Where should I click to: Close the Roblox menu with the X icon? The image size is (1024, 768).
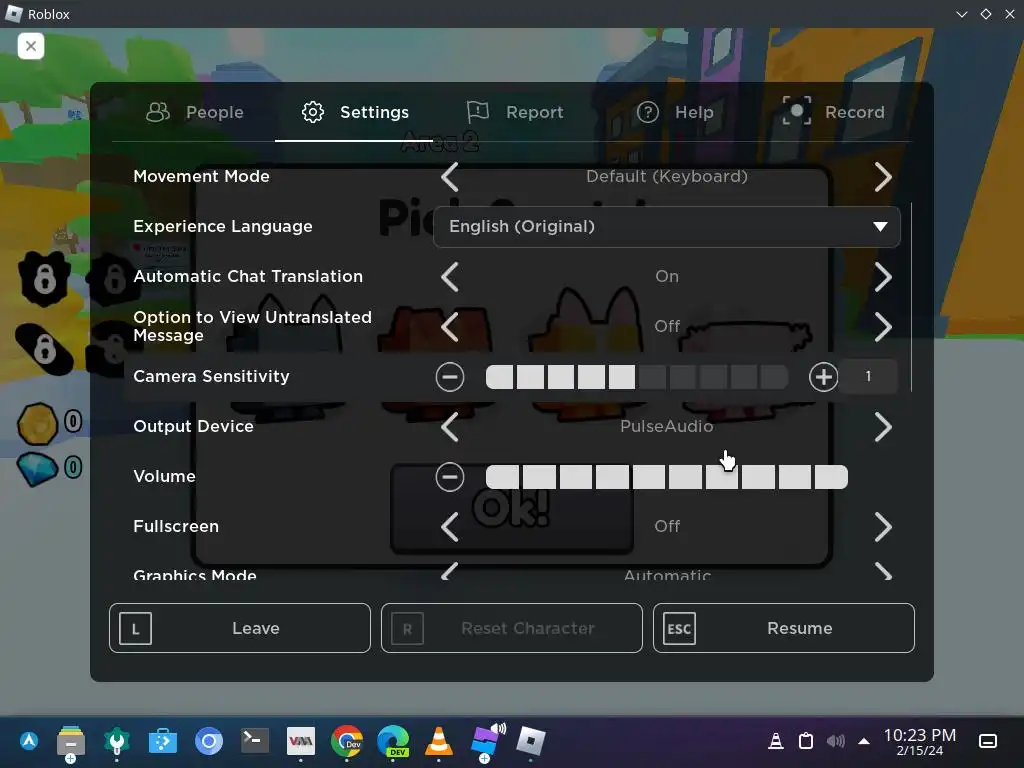coord(31,46)
